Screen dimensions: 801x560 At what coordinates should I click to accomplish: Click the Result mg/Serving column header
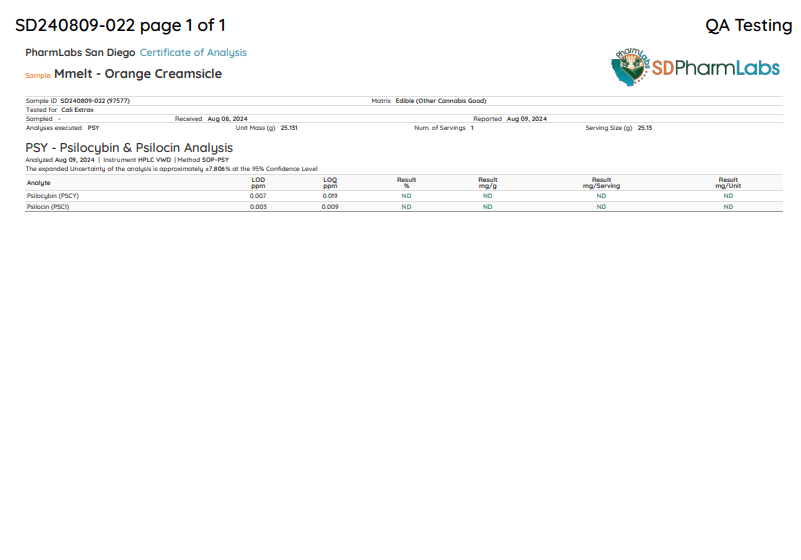(x=601, y=183)
